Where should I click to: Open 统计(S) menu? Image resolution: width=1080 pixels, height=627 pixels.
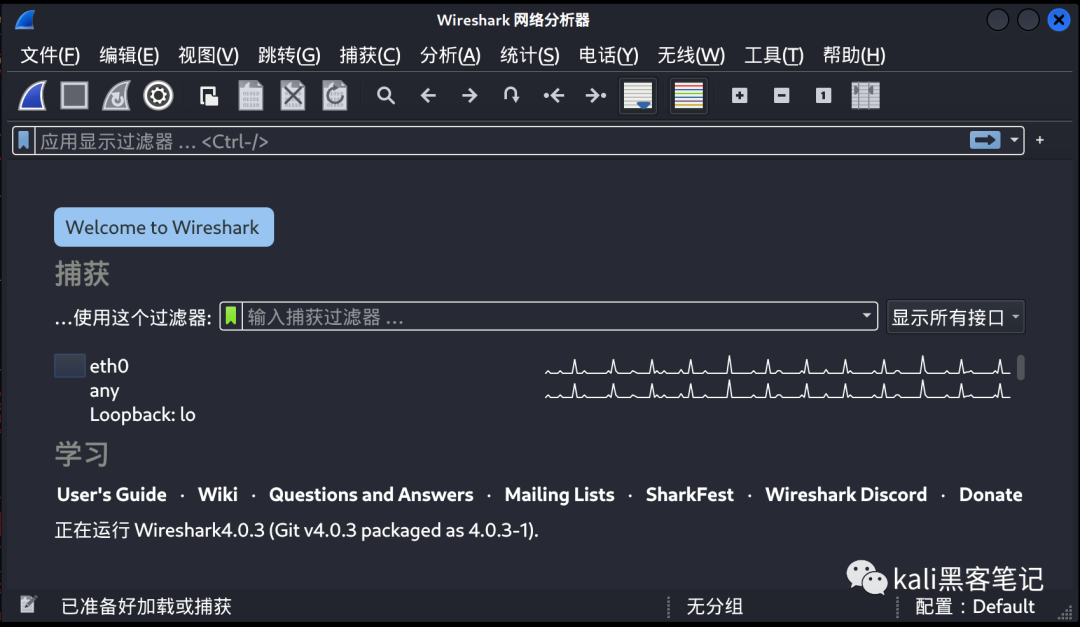(530, 55)
